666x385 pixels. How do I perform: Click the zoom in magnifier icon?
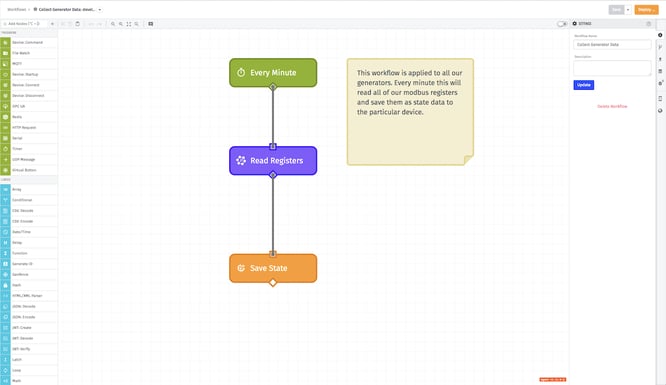[113, 24]
